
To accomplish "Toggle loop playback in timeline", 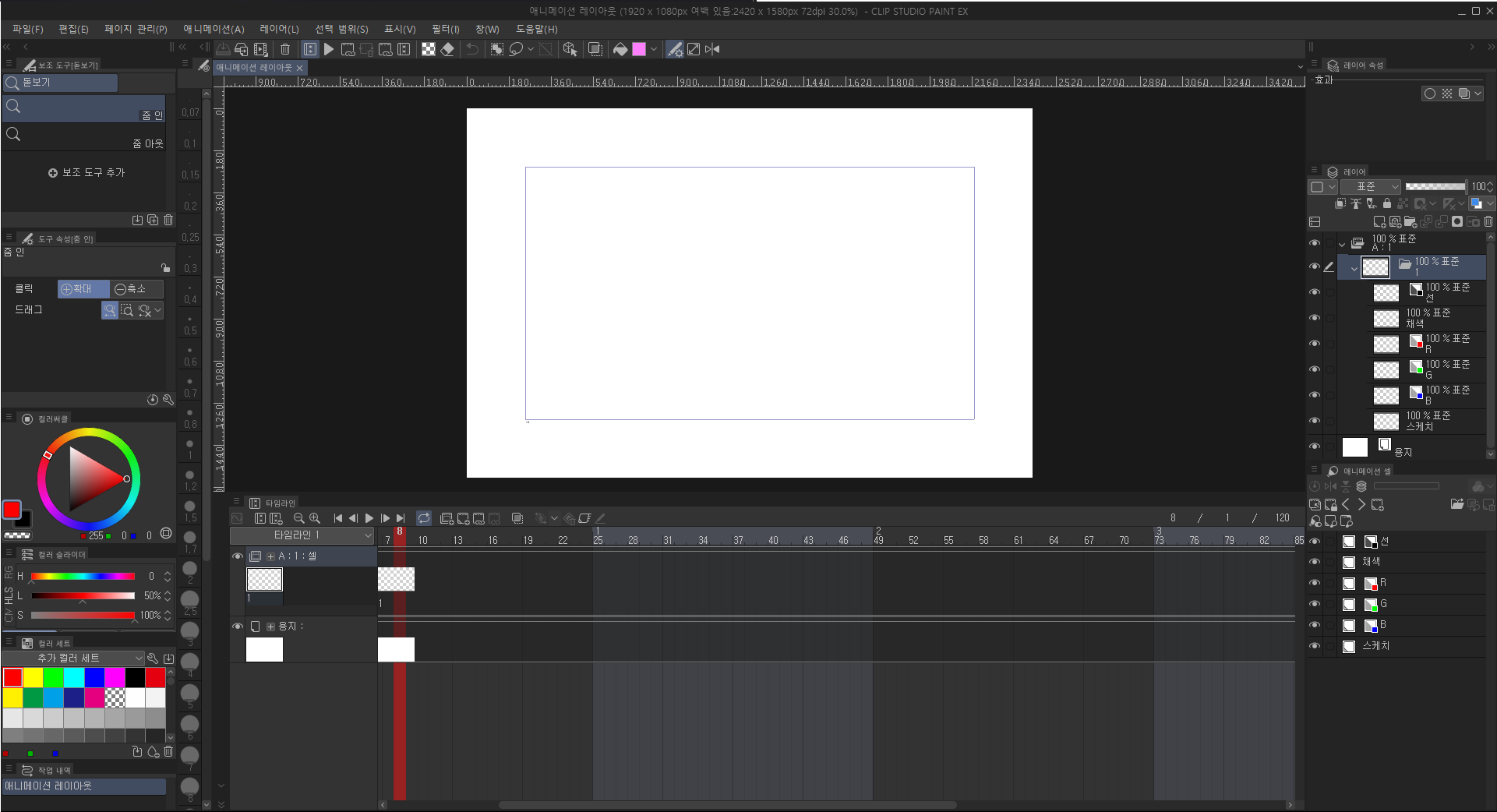I will [424, 518].
